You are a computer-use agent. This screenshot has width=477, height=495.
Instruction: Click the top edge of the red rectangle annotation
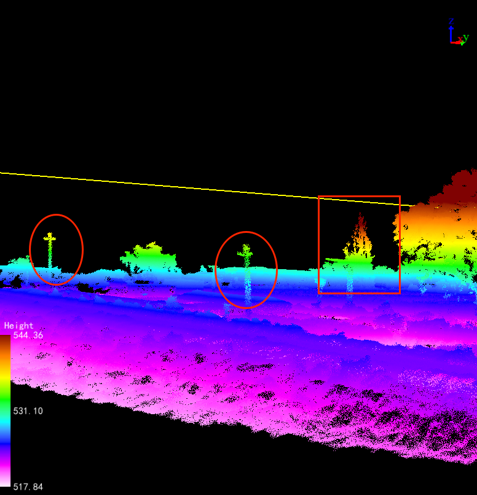[x=359, y=196]
